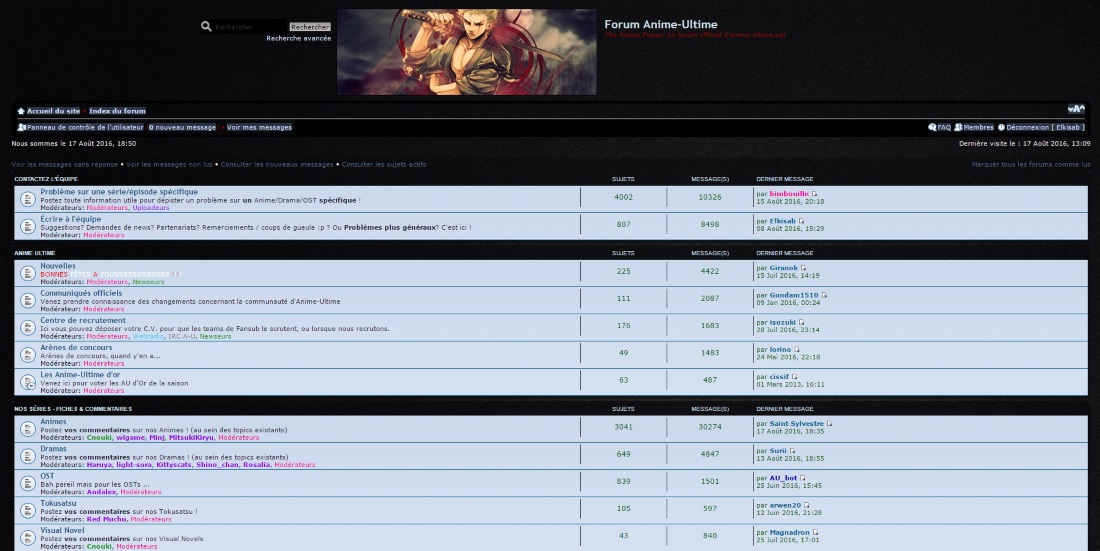Click the font size change icon
Image resolution: width=1100 pixels, height=551 pixels.
coord(1075,109)
